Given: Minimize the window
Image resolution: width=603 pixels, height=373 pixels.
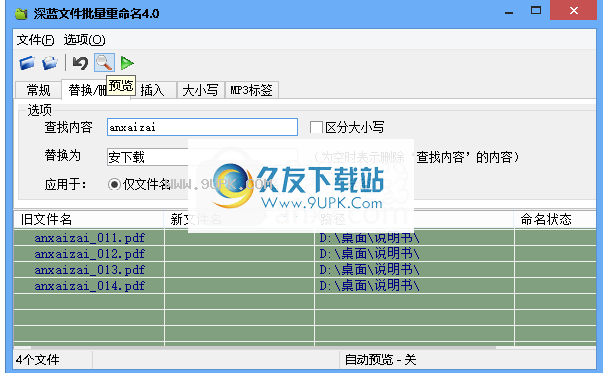Looking at the screenshot, I should (509, 12).
